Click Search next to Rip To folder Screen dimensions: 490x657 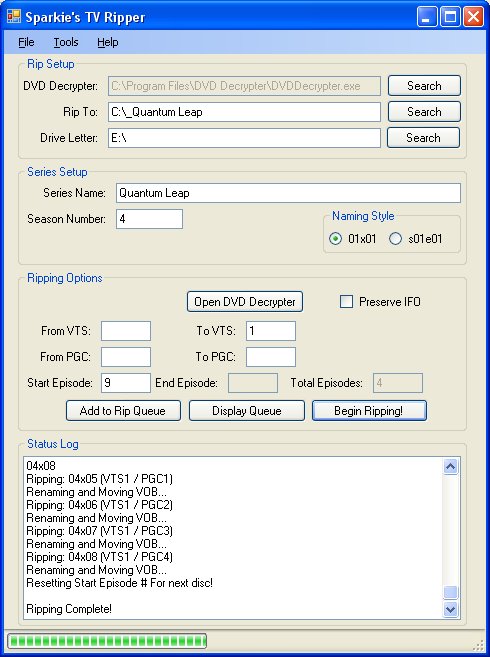tap(424, 112)
